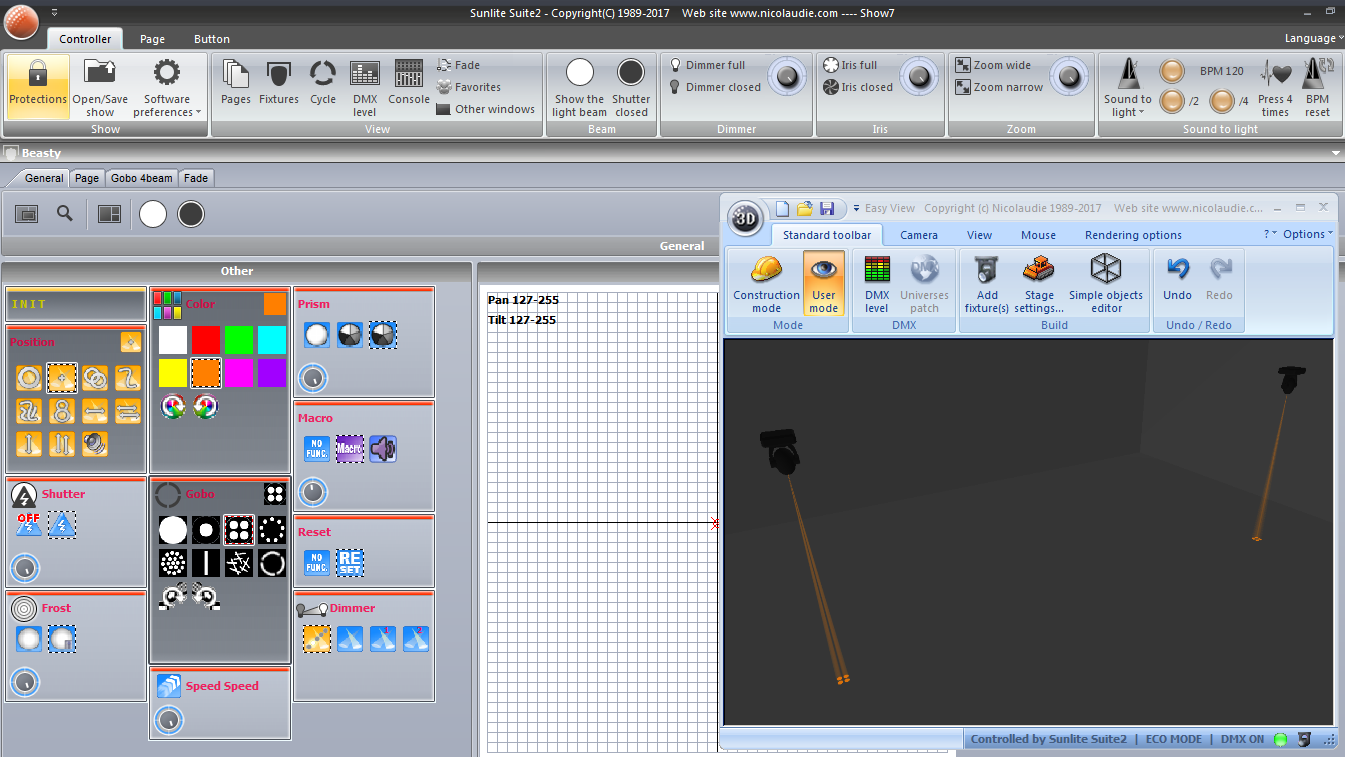Select Construction mode in Easy View
The height and width of the screenshot is (757, 1345).
pyautogui.click(x=767, y=284)
